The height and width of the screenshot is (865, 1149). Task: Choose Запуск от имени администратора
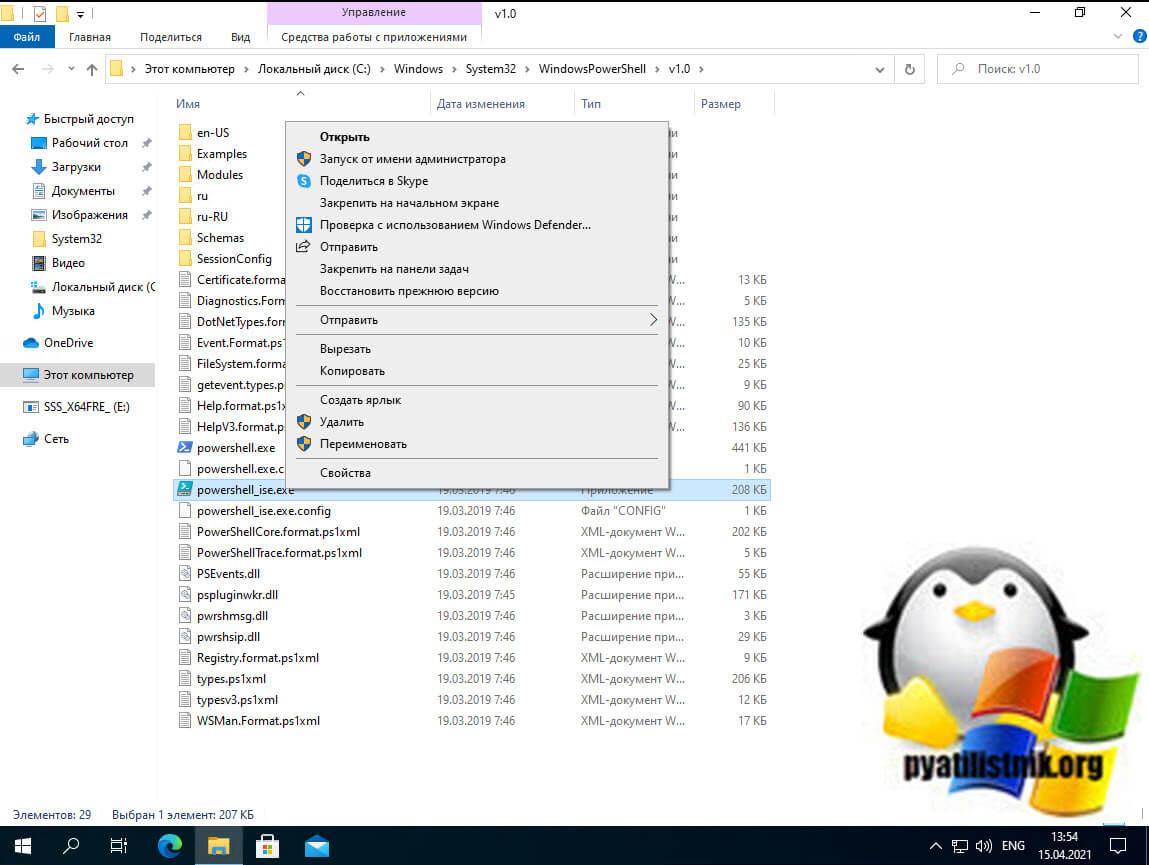(476, 159)
